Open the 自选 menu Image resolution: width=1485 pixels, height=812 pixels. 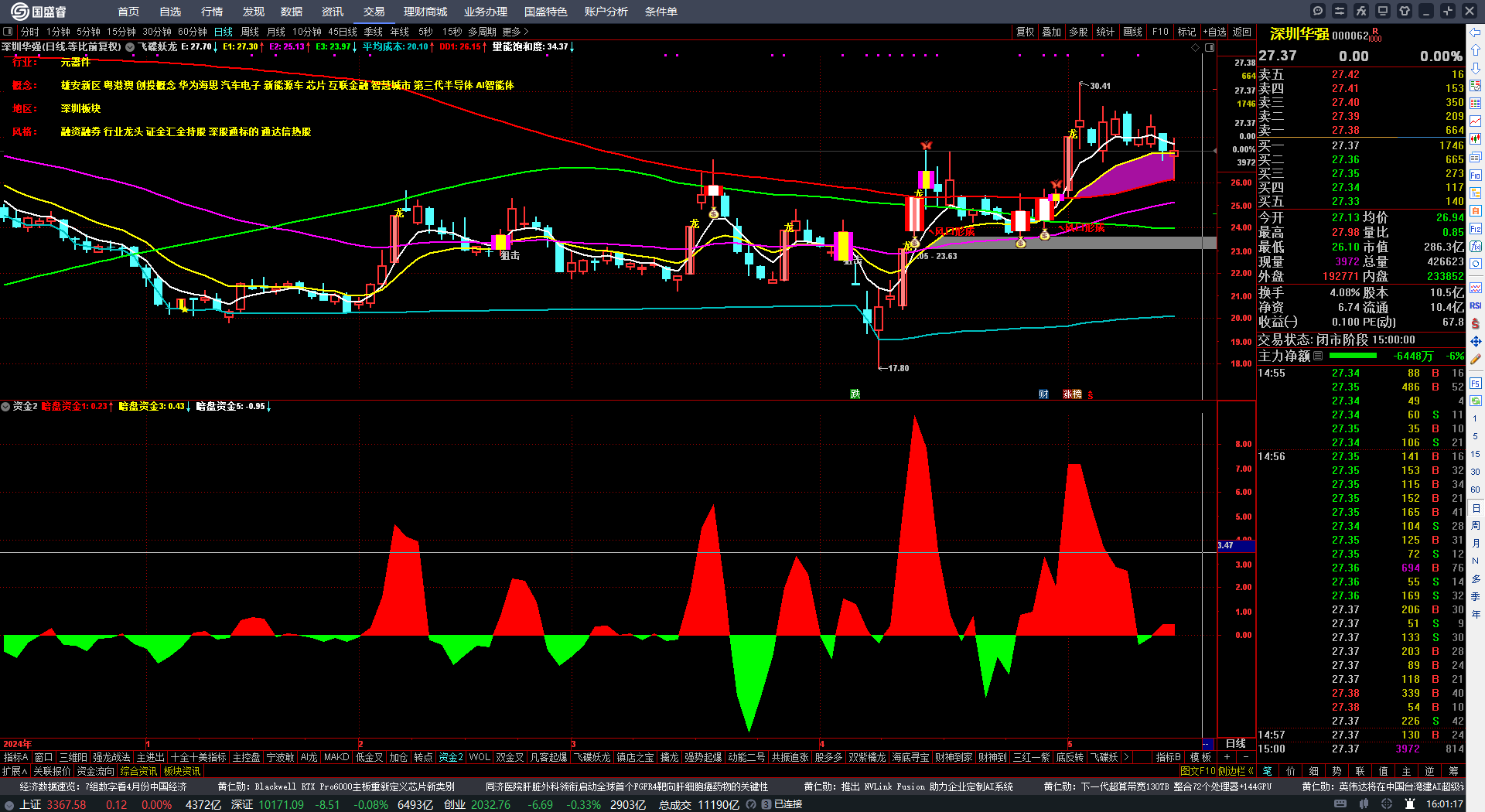coord(170,12)
